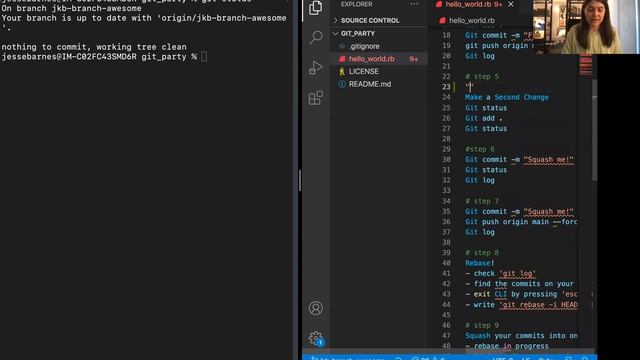Click 'Git log' on line 32
Image resolution: width=640 pixels, height=360 pixels.
[x=480, y=180]
